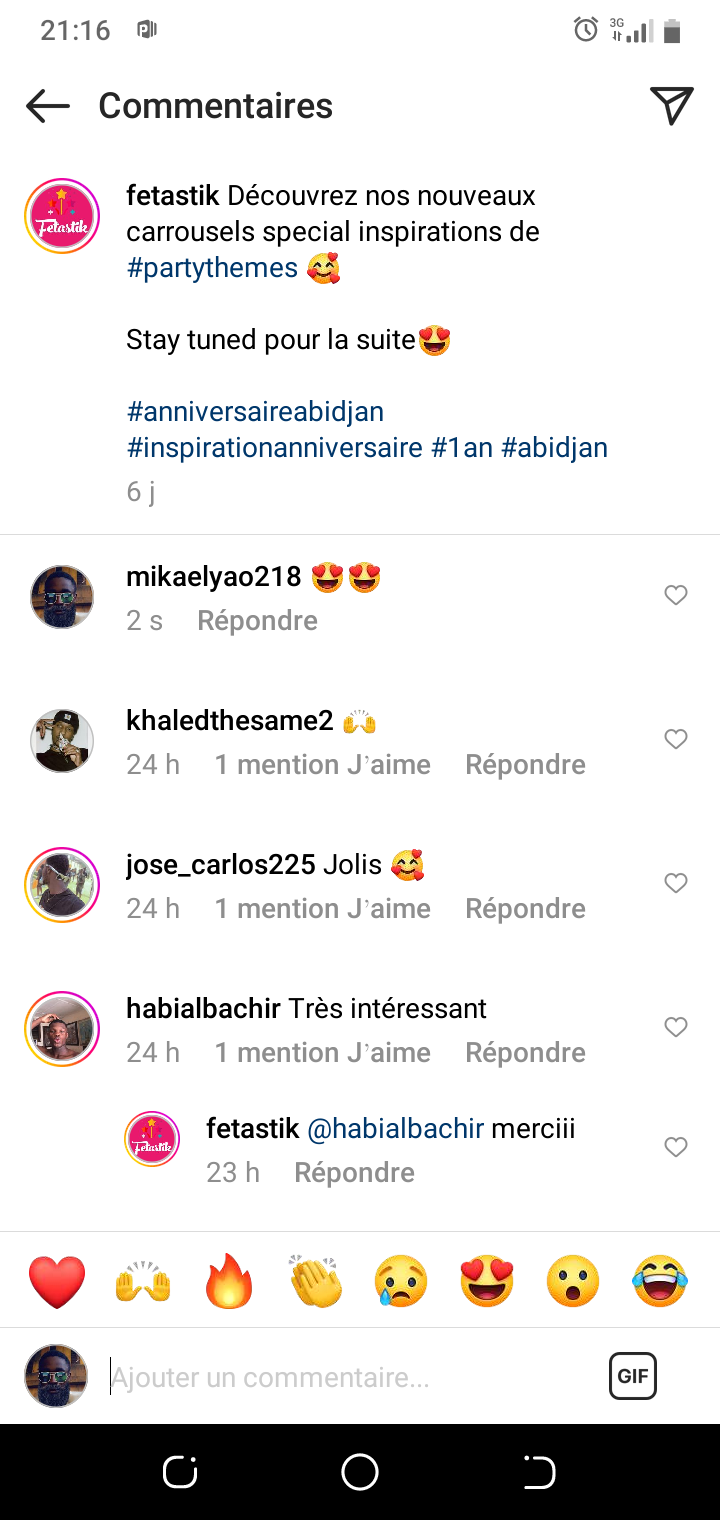View likes on khaledthesame2's comment
Viewport: 720px width, 1520px height.
coord(322,765)
